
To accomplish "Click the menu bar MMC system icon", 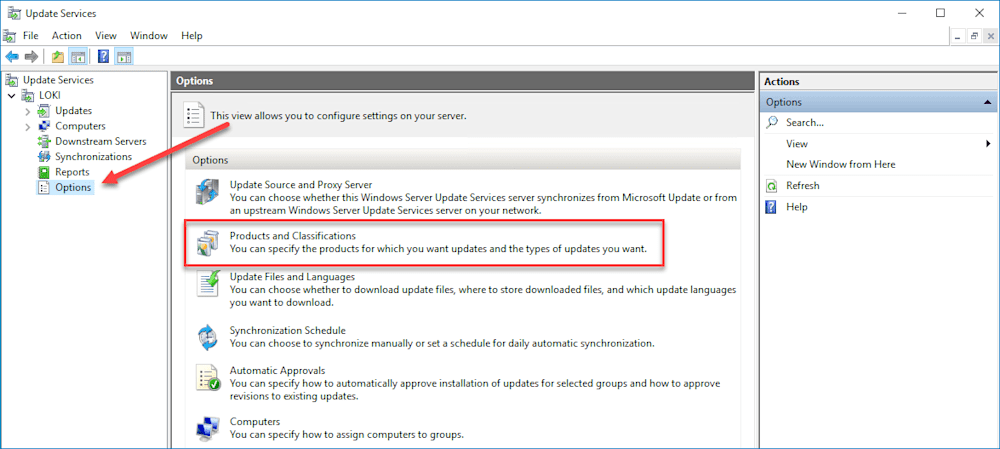I will [x=10, y=36].
